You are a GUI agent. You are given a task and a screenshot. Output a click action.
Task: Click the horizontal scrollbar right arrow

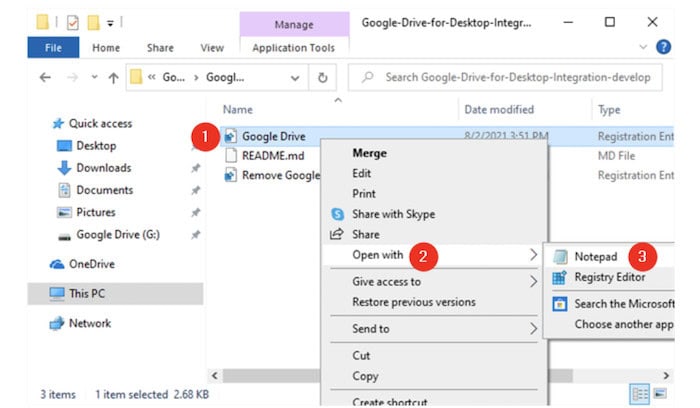(x=666, y=376)
